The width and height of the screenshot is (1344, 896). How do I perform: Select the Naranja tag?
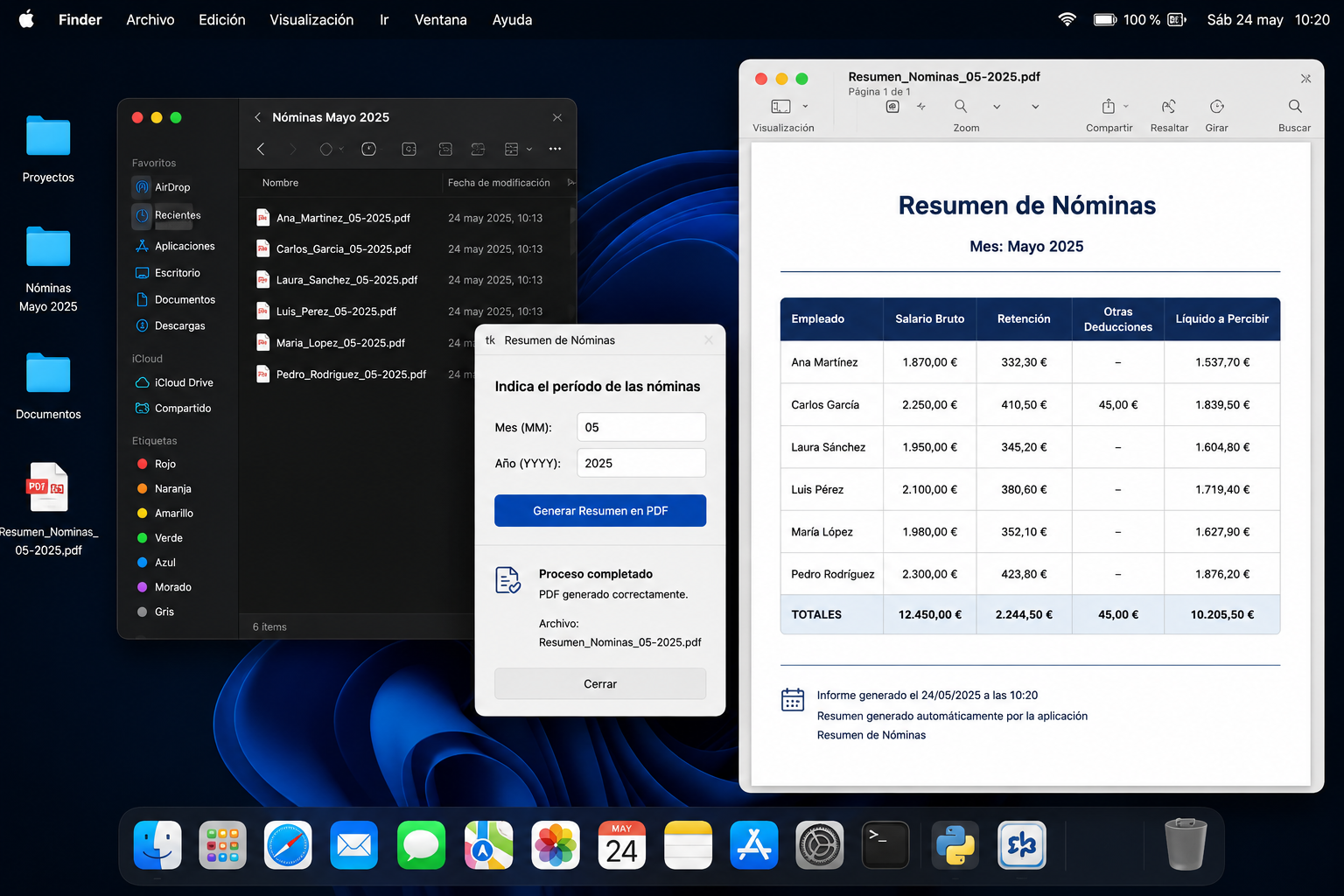click(x=164, y=488)
